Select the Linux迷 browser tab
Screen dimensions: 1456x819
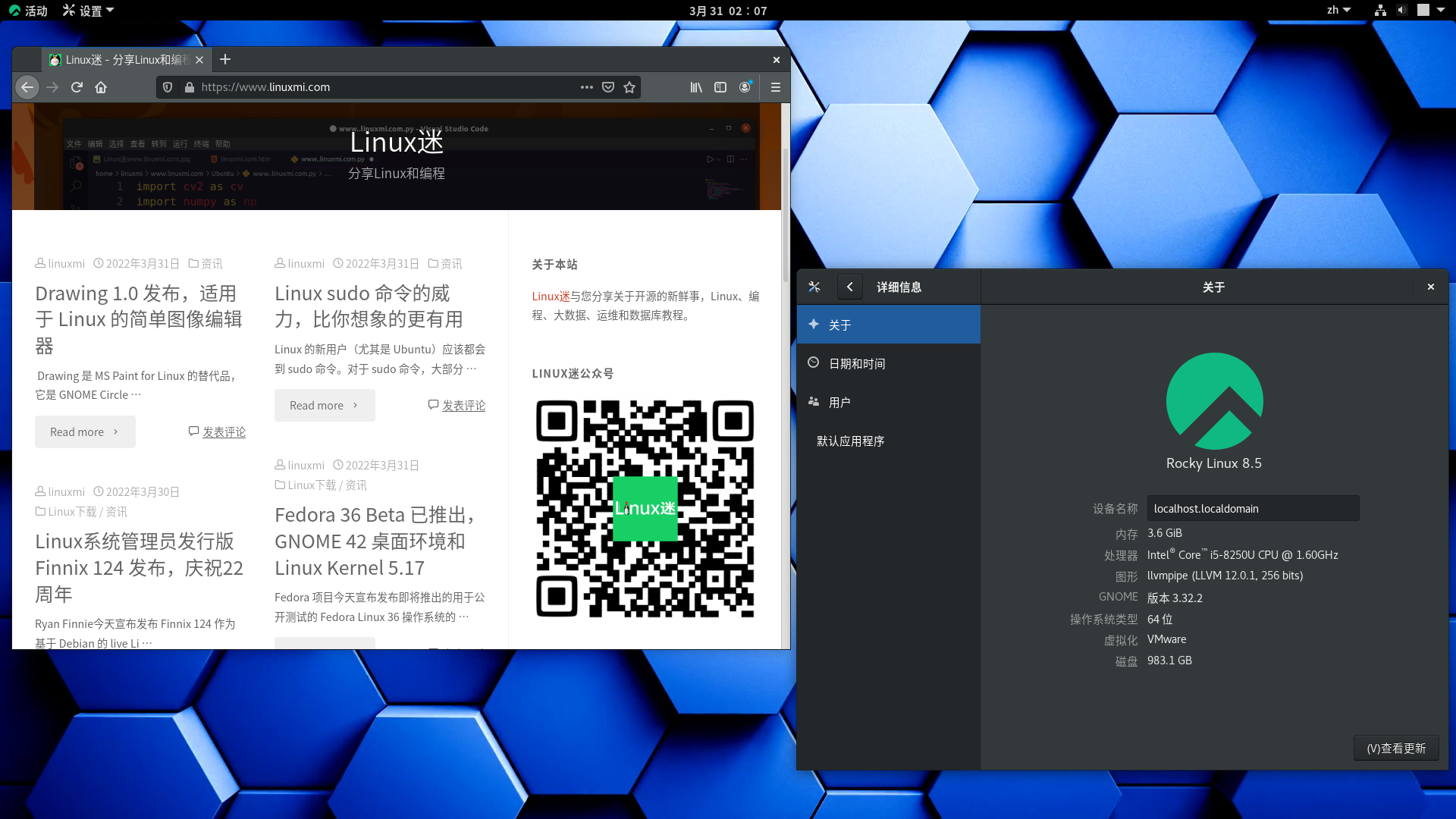coord(126,60)
